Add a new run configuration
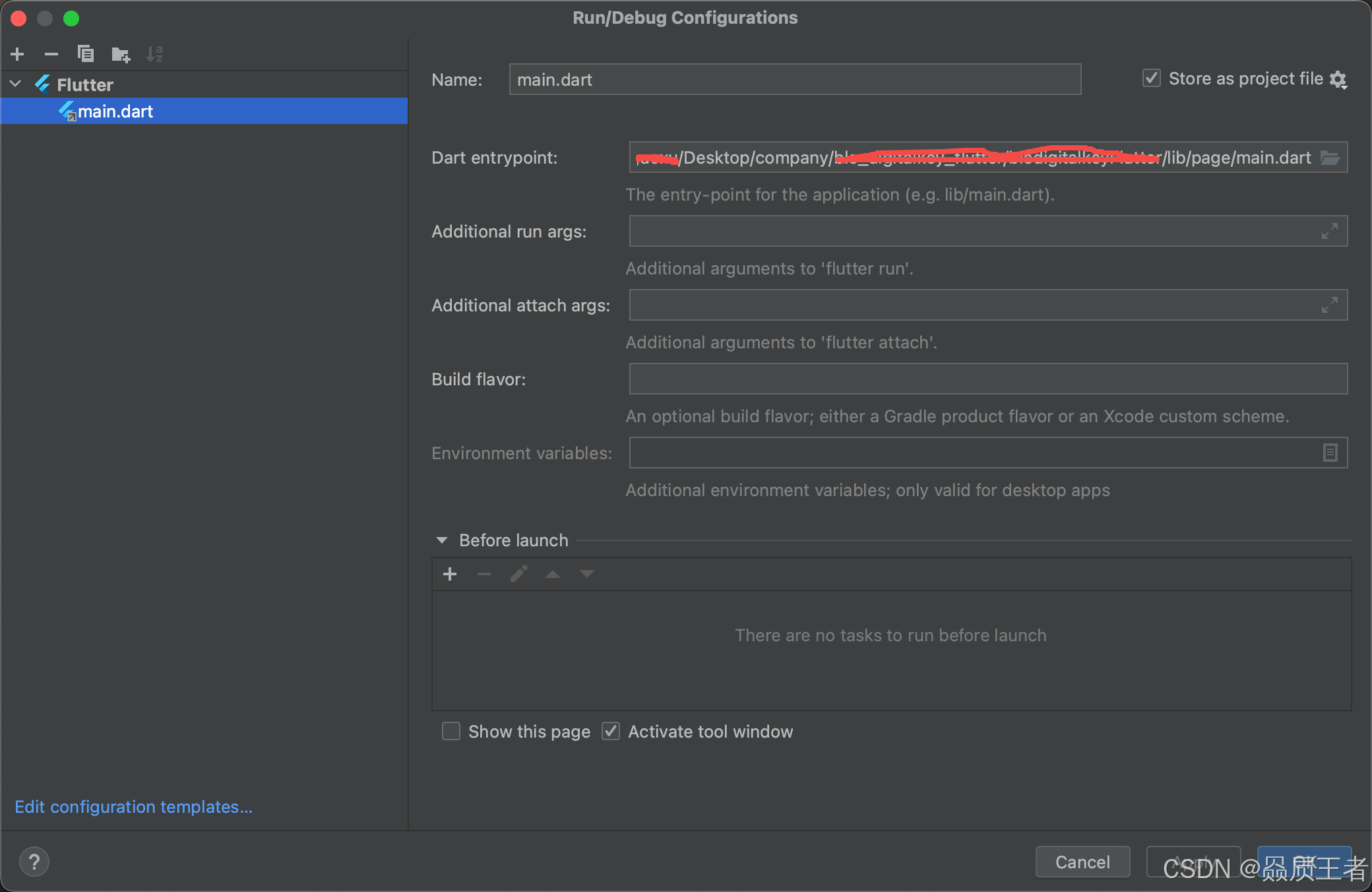The width and height of the screenshot is (1372, 892). (18, 54)
